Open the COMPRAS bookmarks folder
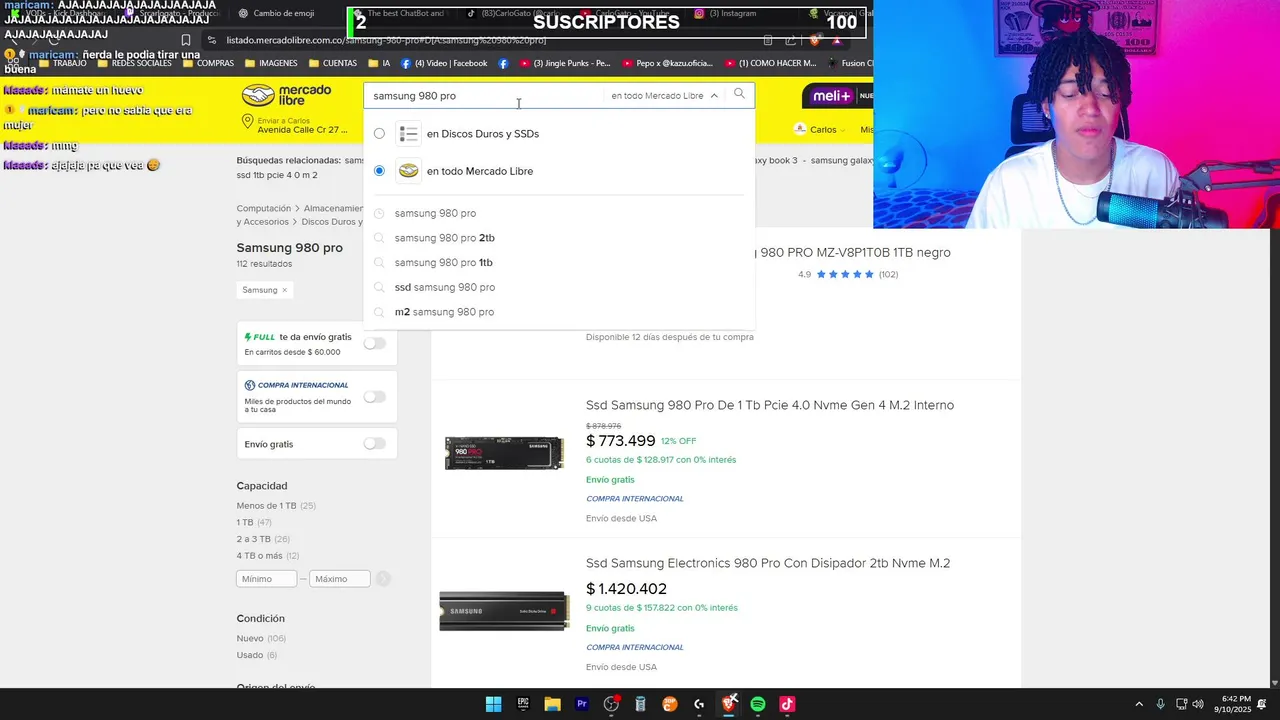This screenshot has width=1280, height=720. pos(207,63)
